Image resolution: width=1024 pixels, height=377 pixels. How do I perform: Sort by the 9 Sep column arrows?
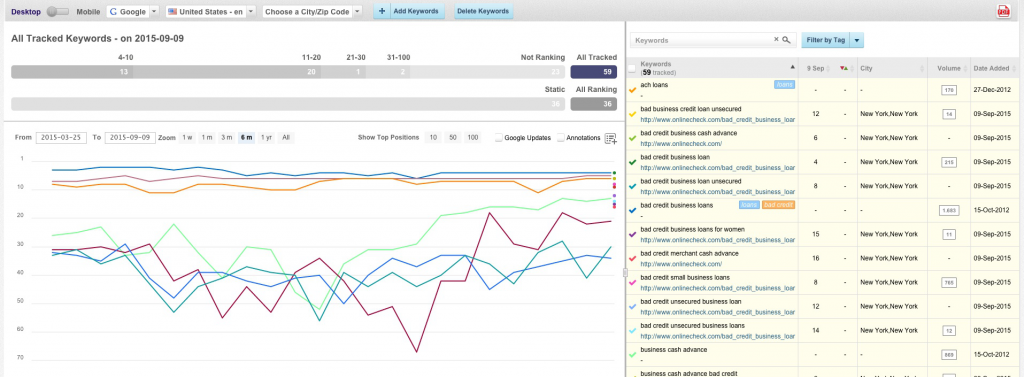(x=827, y=68)
